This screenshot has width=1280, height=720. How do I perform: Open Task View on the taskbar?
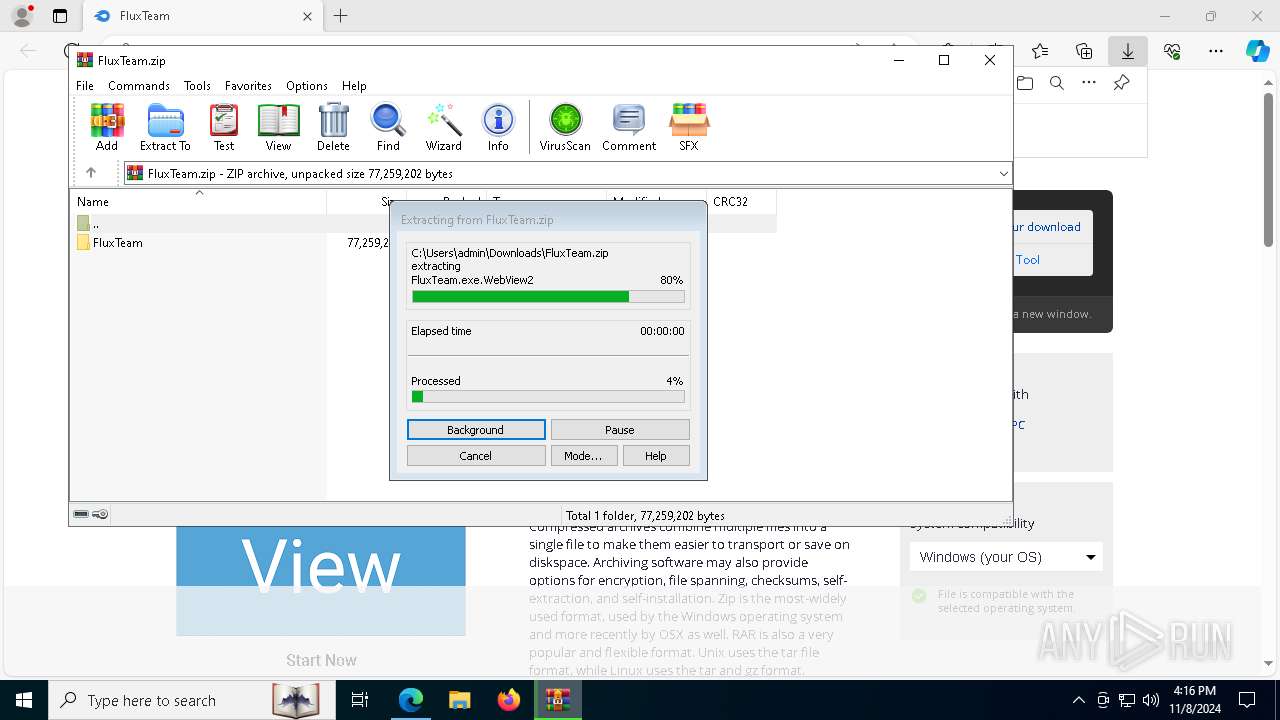(360, 700)
